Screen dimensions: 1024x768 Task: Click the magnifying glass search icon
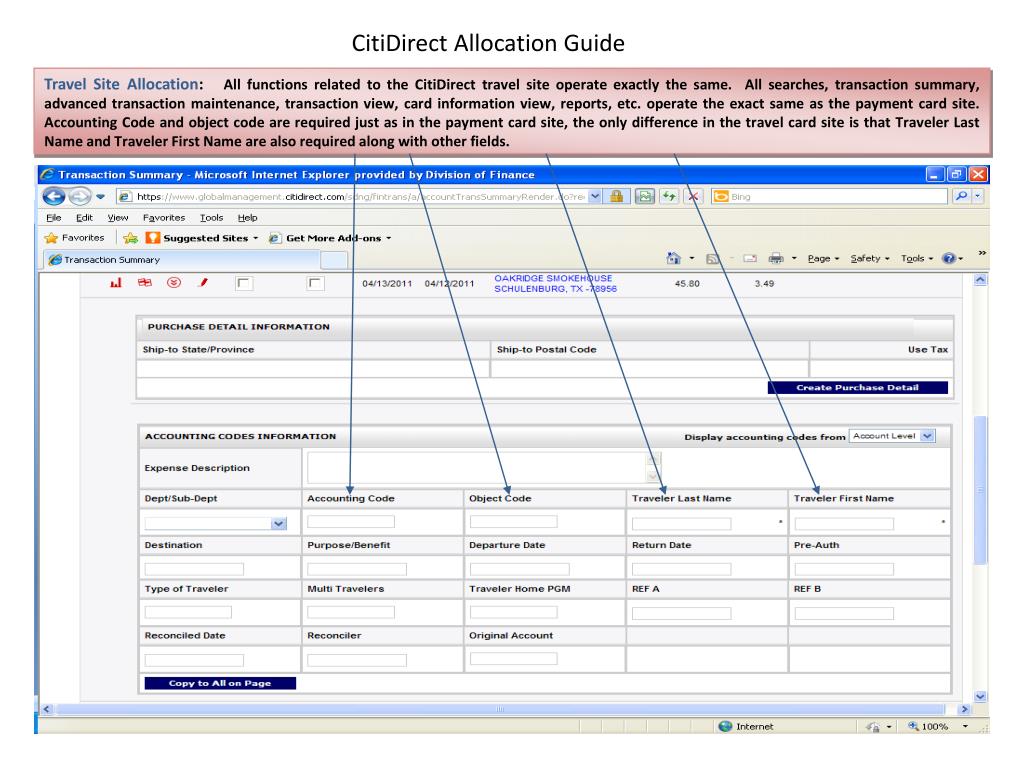tap(961, 196)
